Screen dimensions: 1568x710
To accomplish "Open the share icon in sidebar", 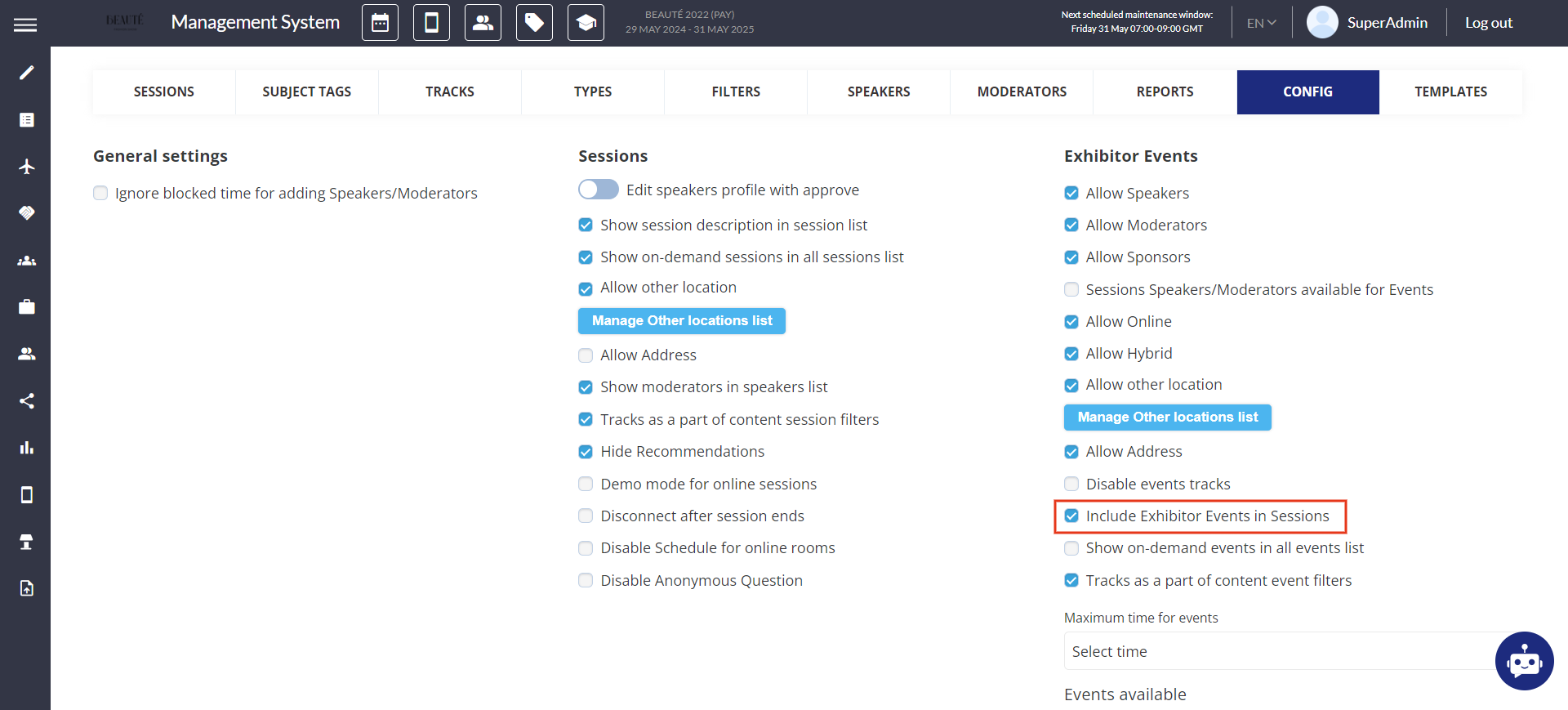I will point(26,401).
